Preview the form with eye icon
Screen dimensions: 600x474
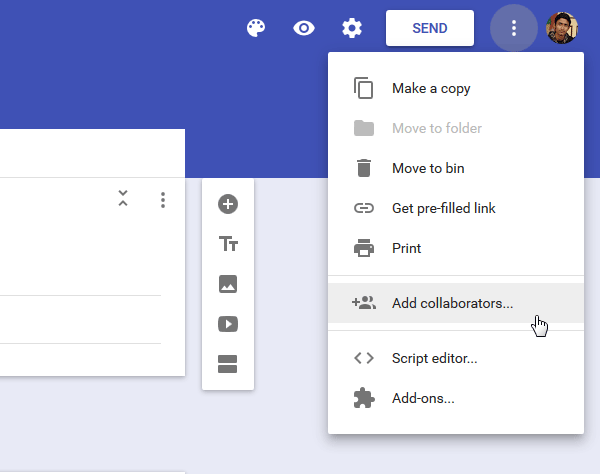(304, 28)
